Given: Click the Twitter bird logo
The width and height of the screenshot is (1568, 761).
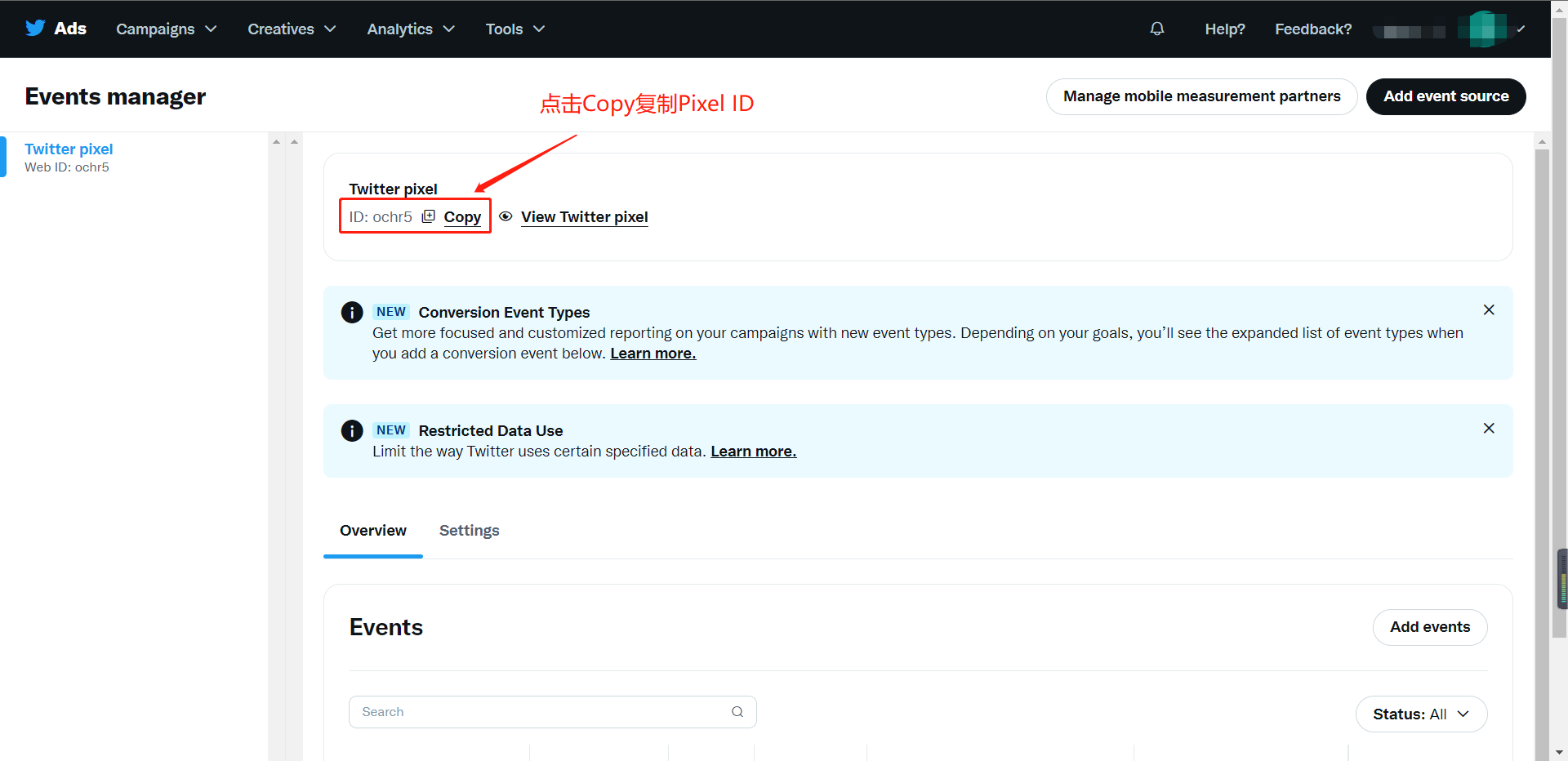Looking at the screenshot, I should click(x=35, y=28).
